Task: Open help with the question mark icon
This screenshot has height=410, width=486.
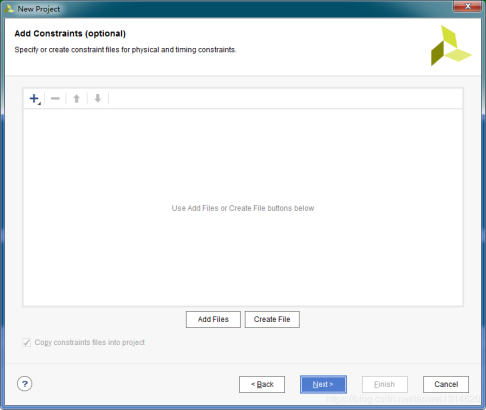Action: point(25,384)
